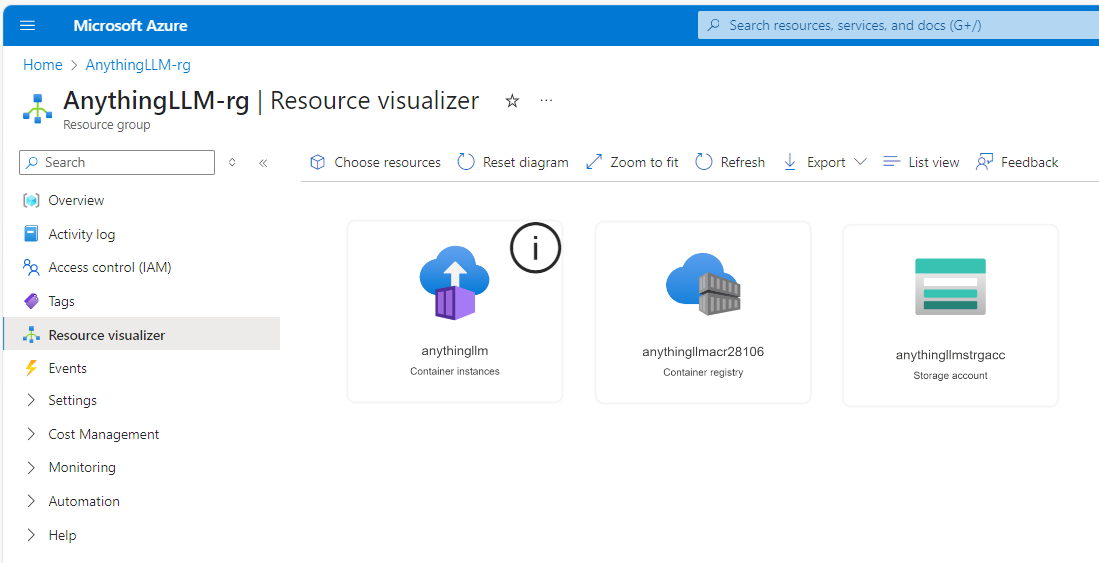The width and height of the screenshot is (1099, 563).
Task: Click the anythingllm resource name
Action: [x=455, y=351]
